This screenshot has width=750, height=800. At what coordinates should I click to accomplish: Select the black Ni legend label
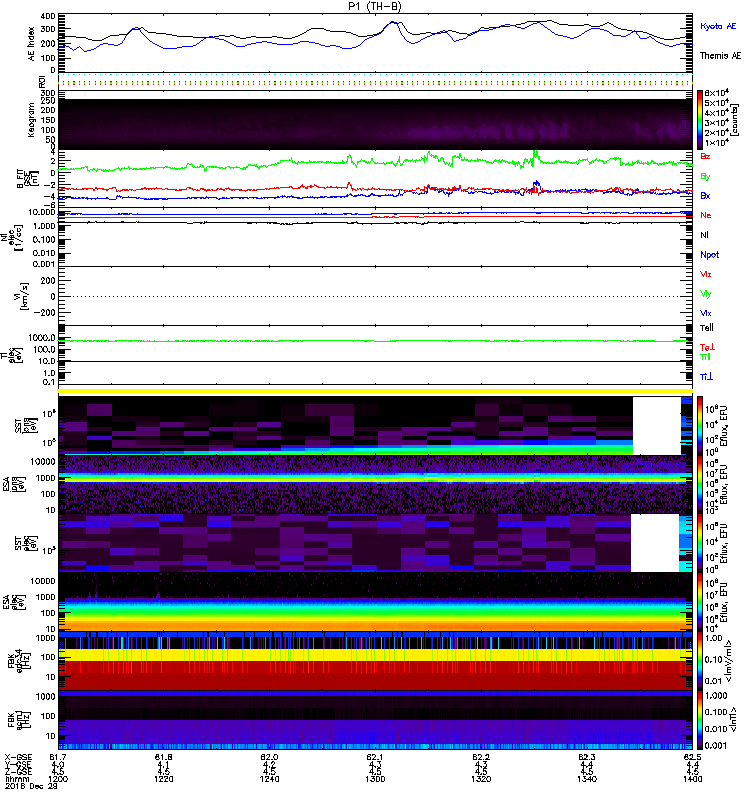[x=704, y=235]
